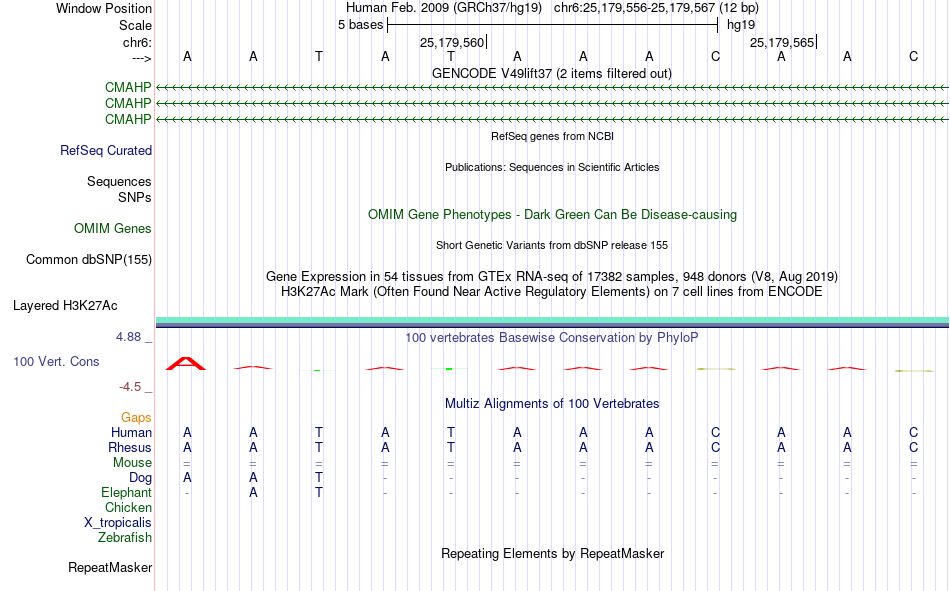Click the Rhesus species label

(x=130, y=447)
